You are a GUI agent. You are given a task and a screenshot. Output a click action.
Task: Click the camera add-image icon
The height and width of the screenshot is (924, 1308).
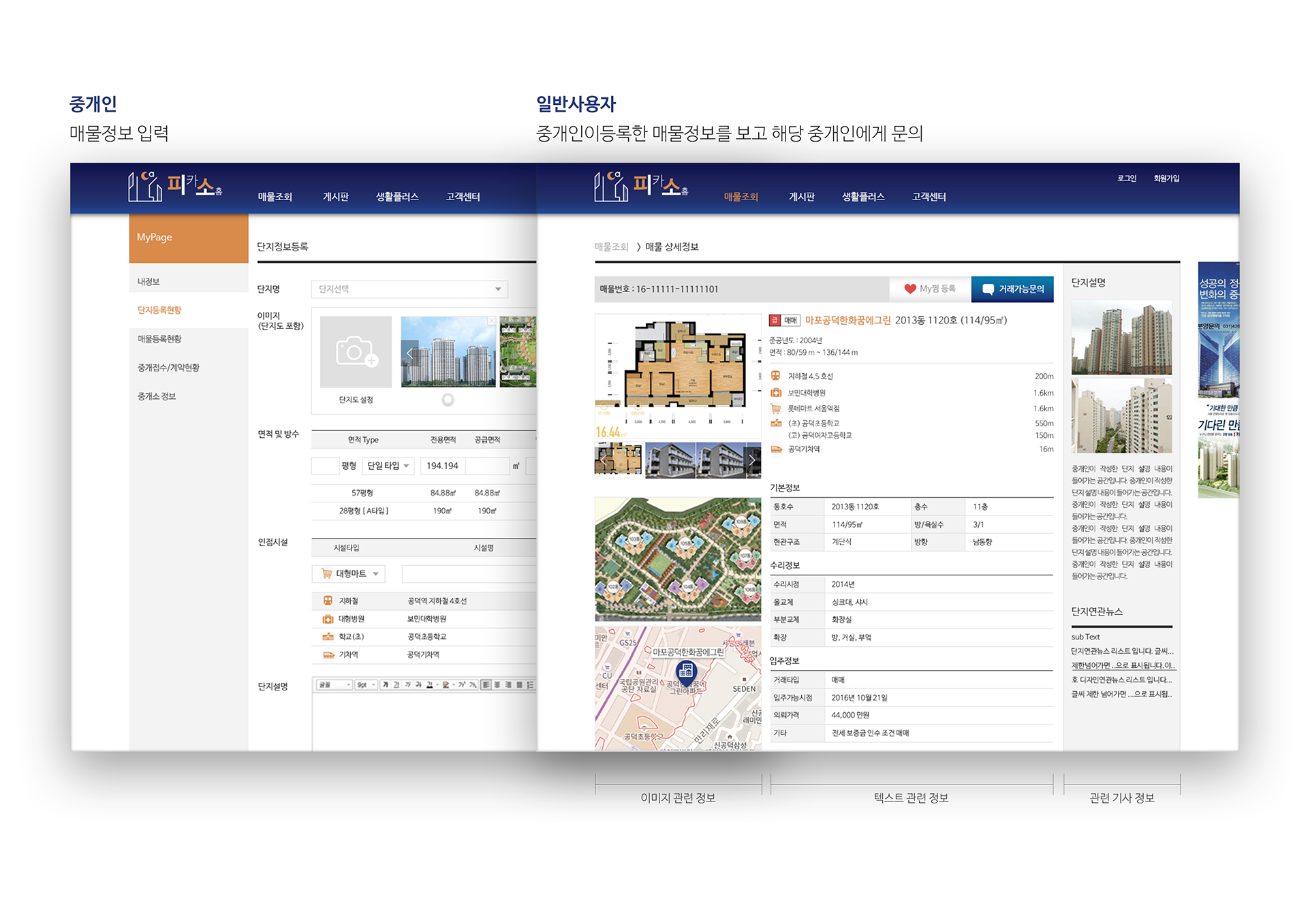click(x=356, y=352)
